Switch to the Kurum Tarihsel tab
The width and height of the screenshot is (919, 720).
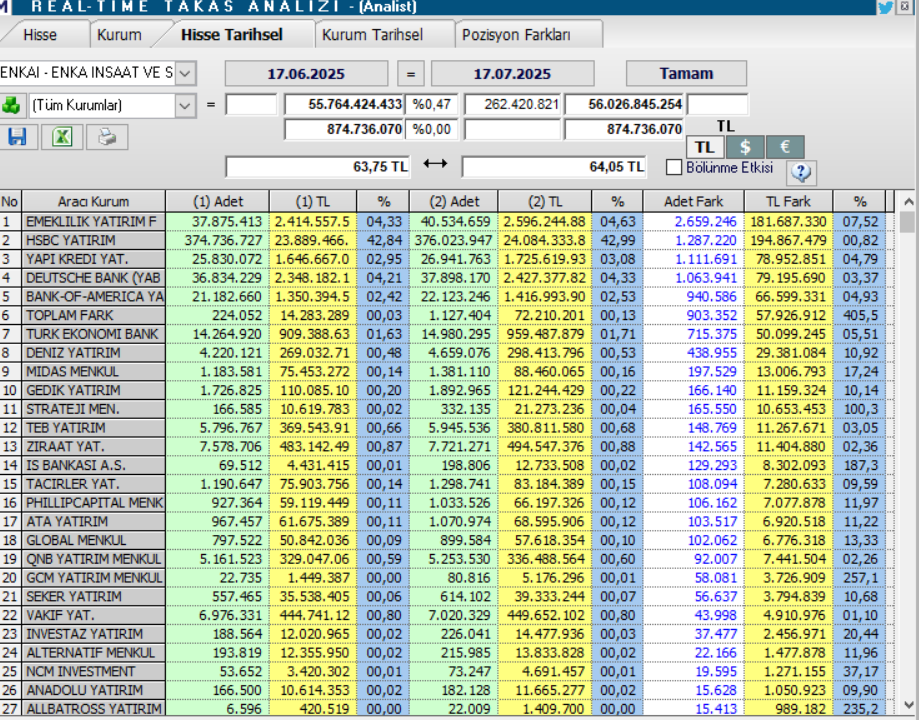(372, 35)
